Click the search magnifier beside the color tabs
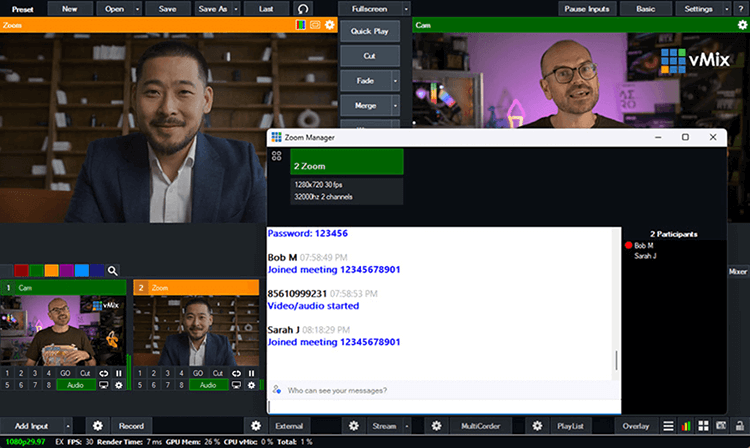The height and width of the screenshot is (448, 750). pos(113,270)
